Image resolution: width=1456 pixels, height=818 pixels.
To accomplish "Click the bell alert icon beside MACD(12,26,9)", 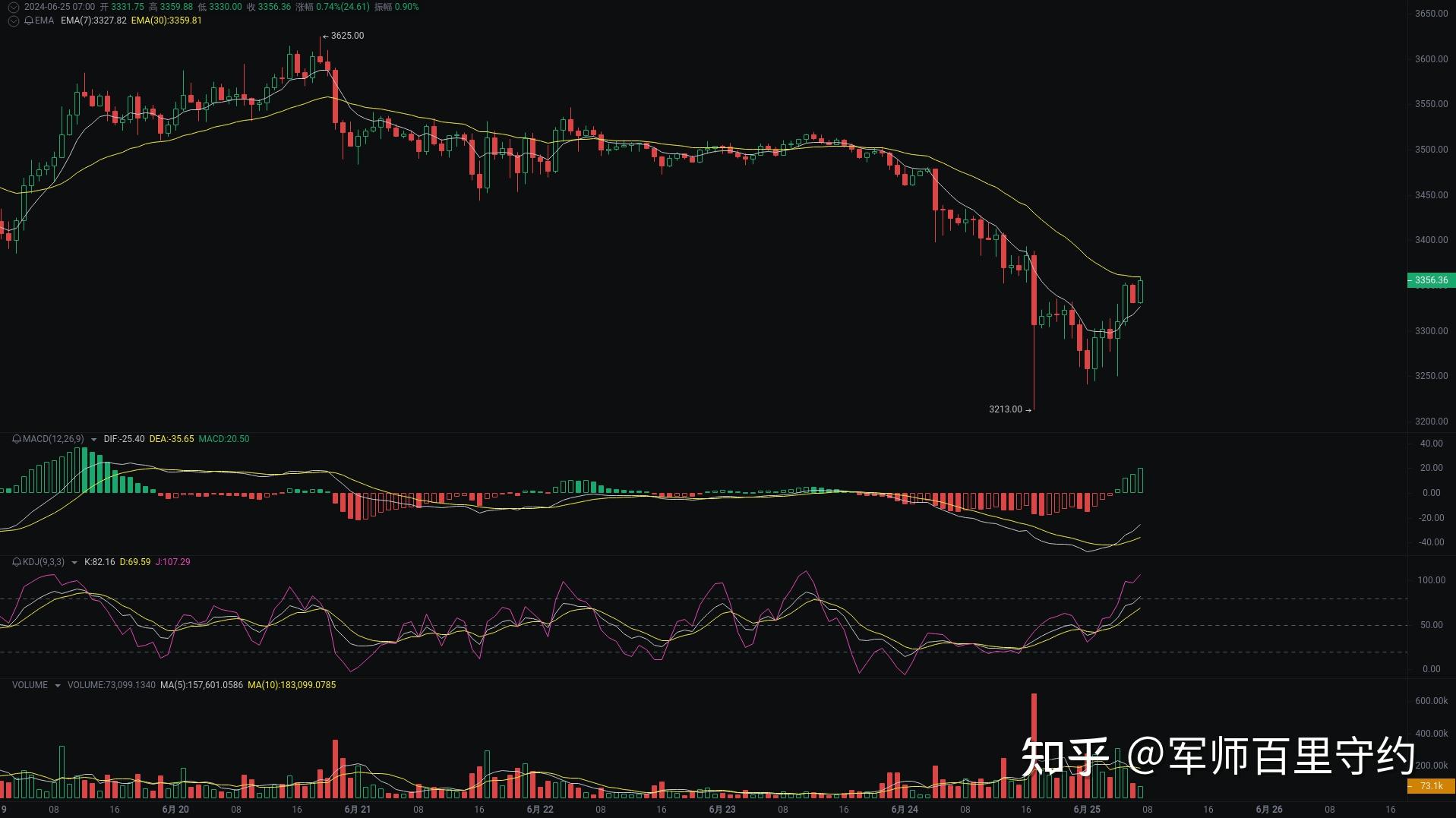I will (x=17, y=439).
